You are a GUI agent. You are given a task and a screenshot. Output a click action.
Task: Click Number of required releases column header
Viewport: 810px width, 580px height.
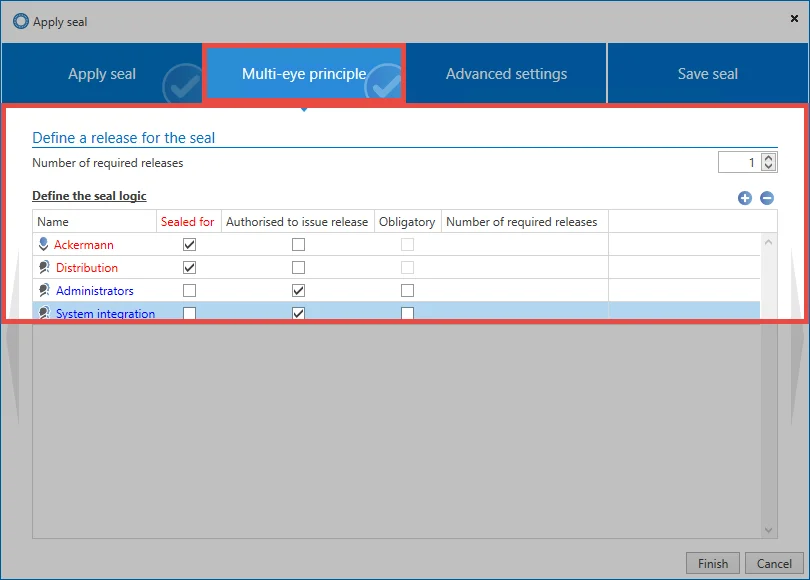pos(525,222)
